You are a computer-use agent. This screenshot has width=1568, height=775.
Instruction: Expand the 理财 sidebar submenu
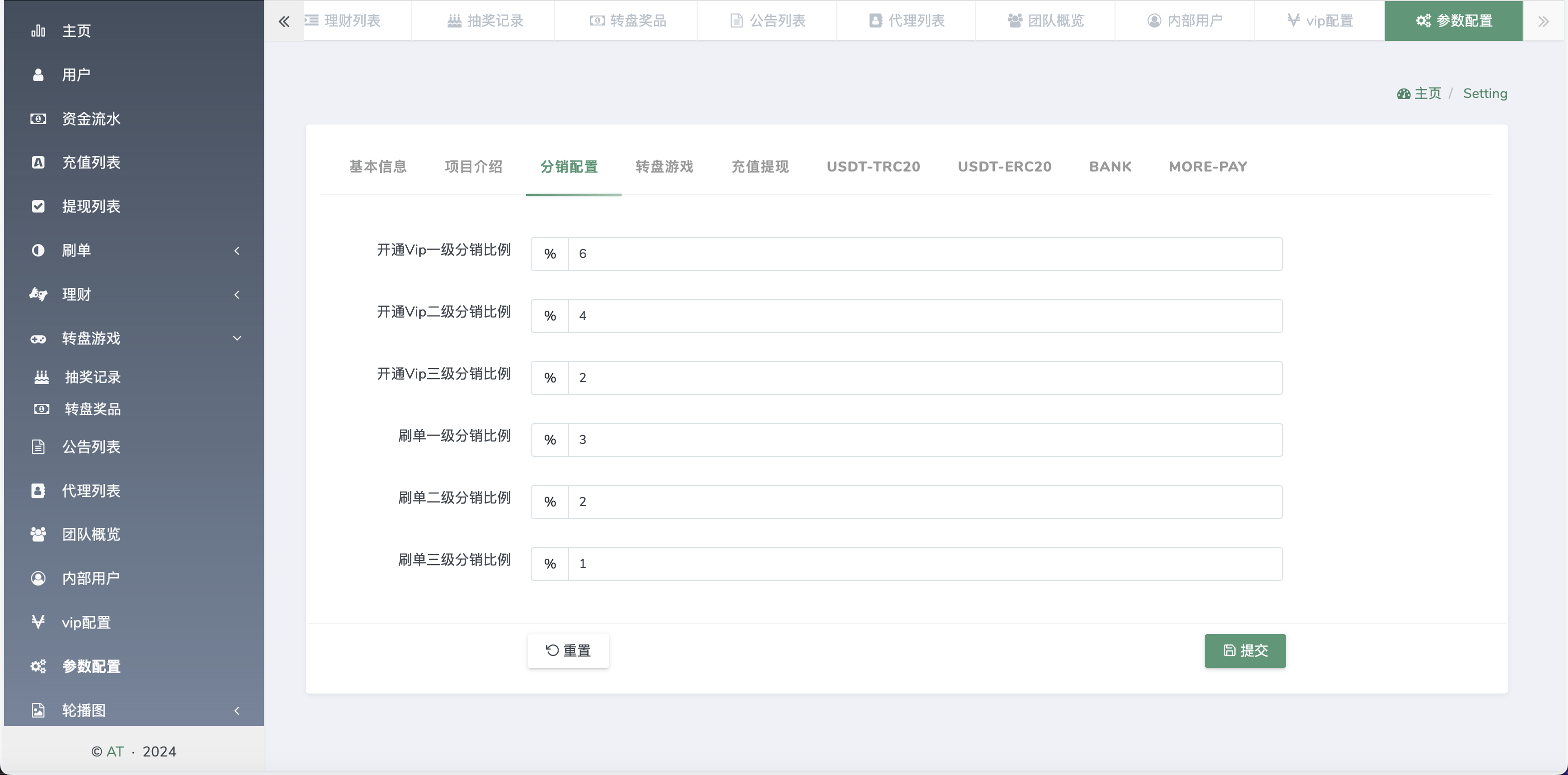(237, 295)
